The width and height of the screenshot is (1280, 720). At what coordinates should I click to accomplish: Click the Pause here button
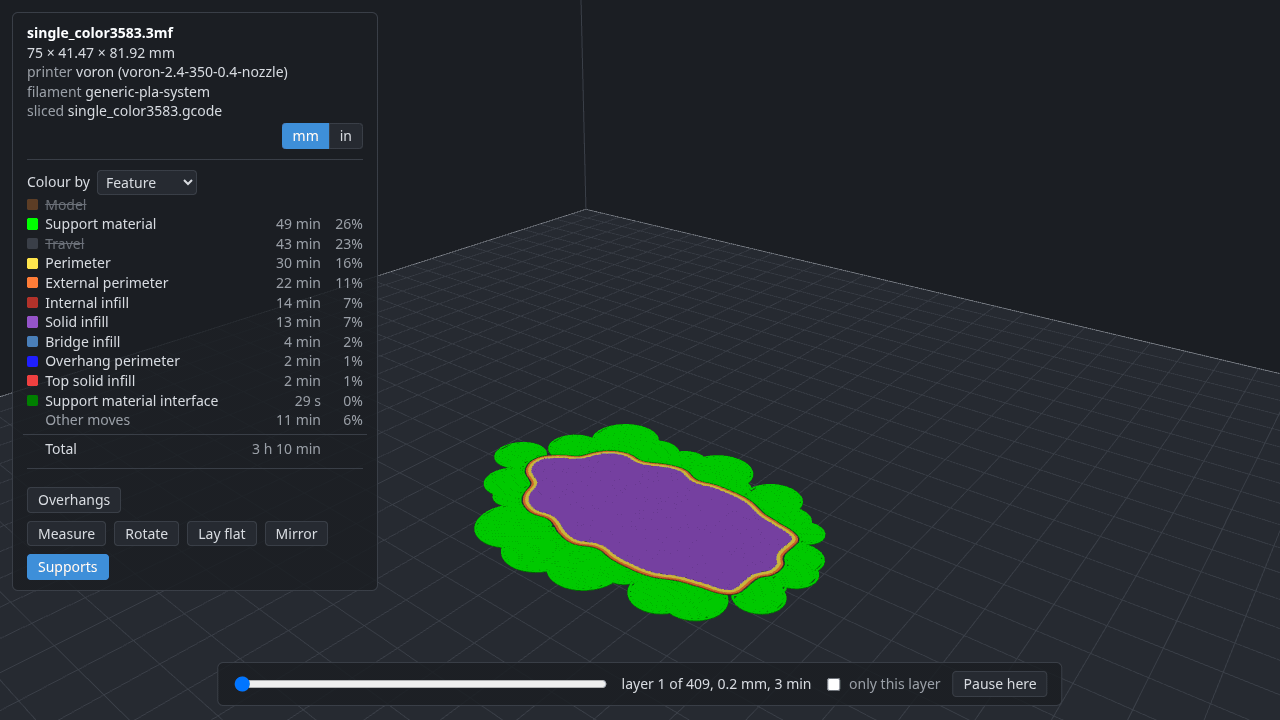[1000, 684]
